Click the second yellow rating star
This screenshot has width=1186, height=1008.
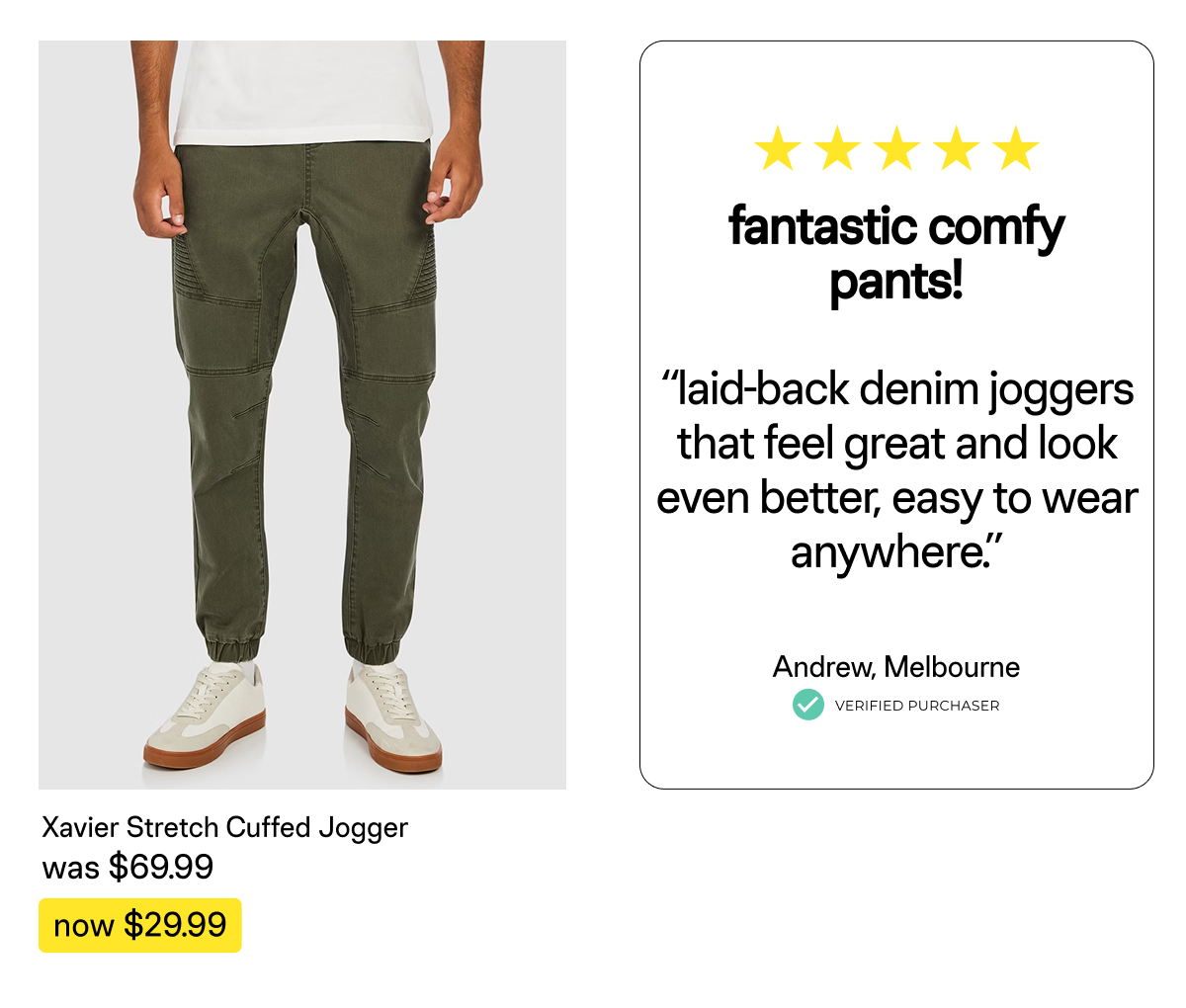click(x=837, y=148)
